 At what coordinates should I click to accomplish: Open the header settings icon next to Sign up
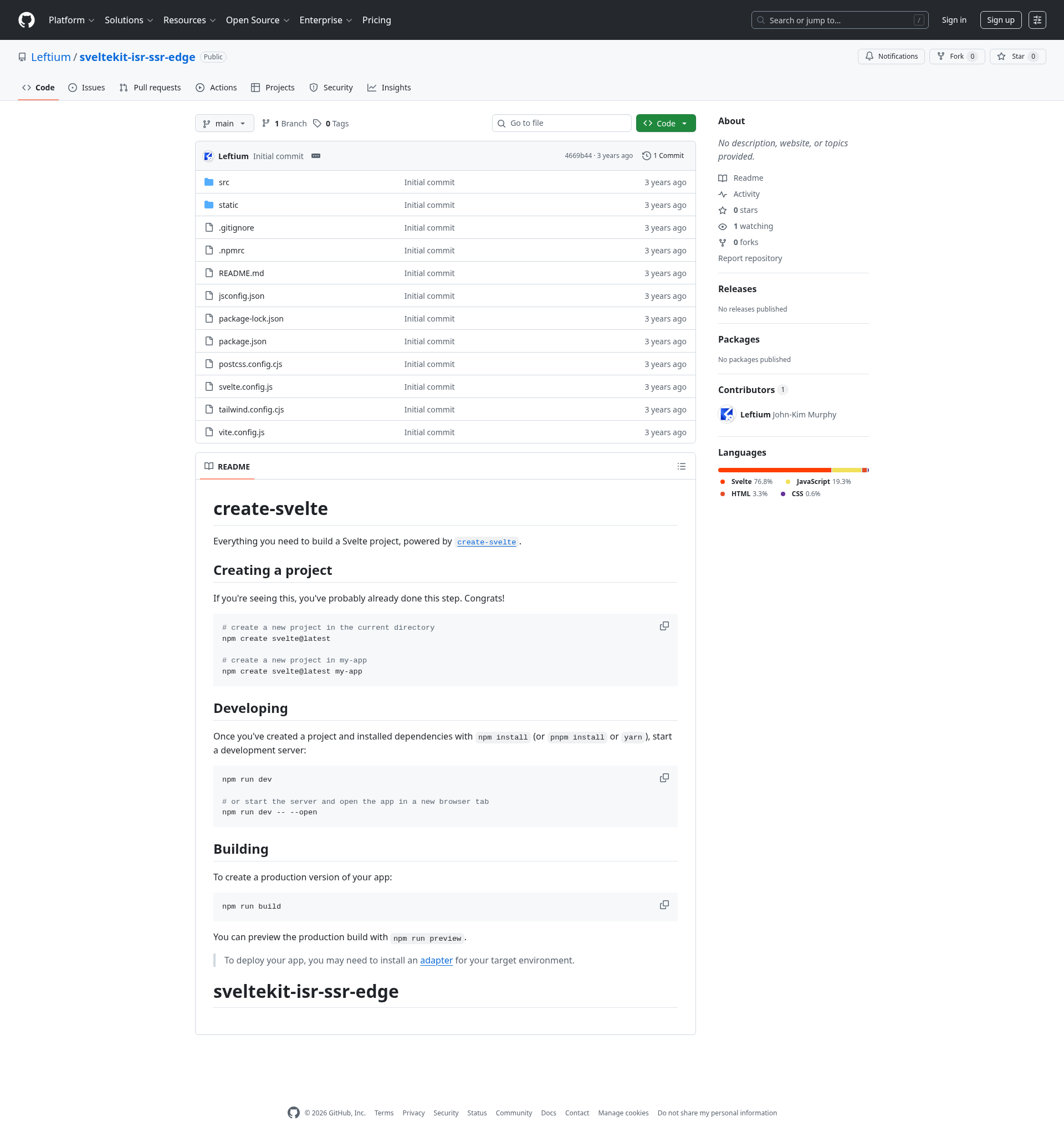point(1037,20)
